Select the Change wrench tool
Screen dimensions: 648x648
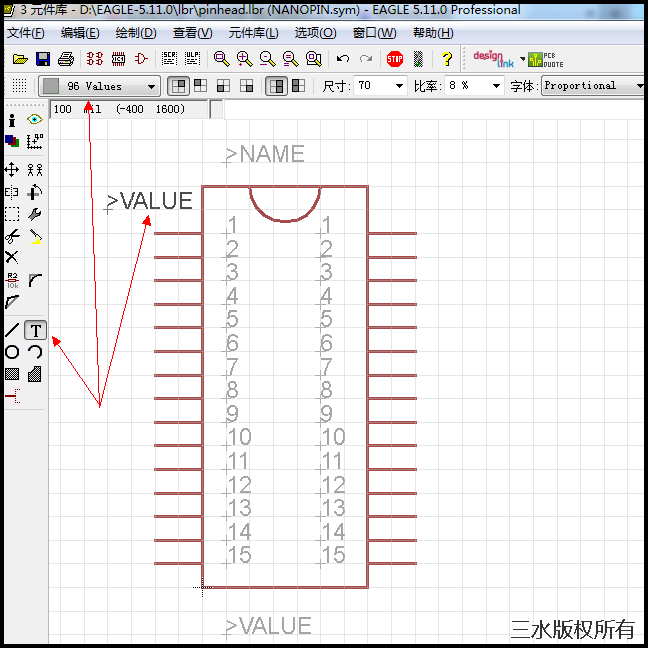pyautogui.click(x=35, y=214)
